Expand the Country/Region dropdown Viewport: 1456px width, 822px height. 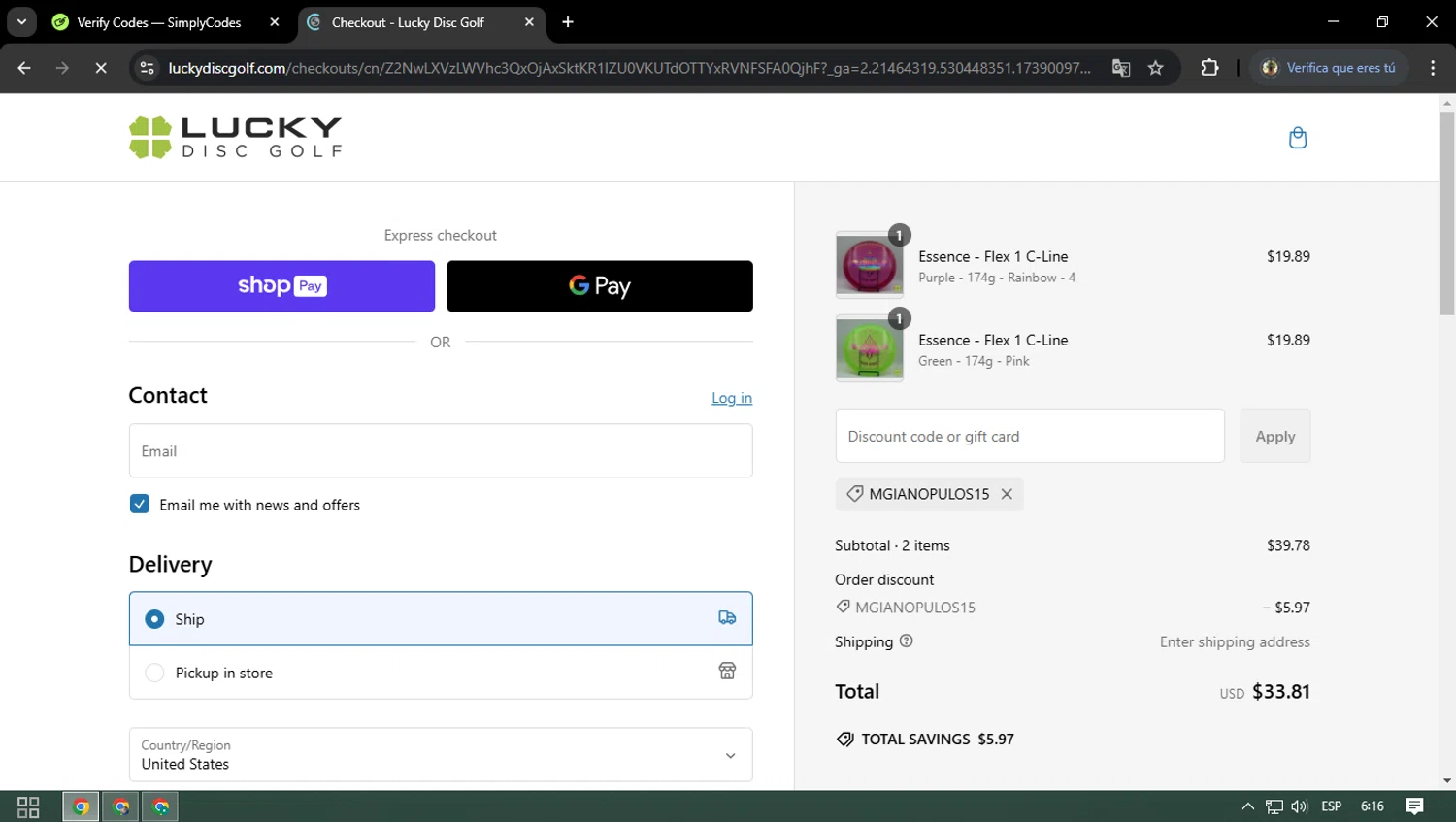tap(441, 754)
